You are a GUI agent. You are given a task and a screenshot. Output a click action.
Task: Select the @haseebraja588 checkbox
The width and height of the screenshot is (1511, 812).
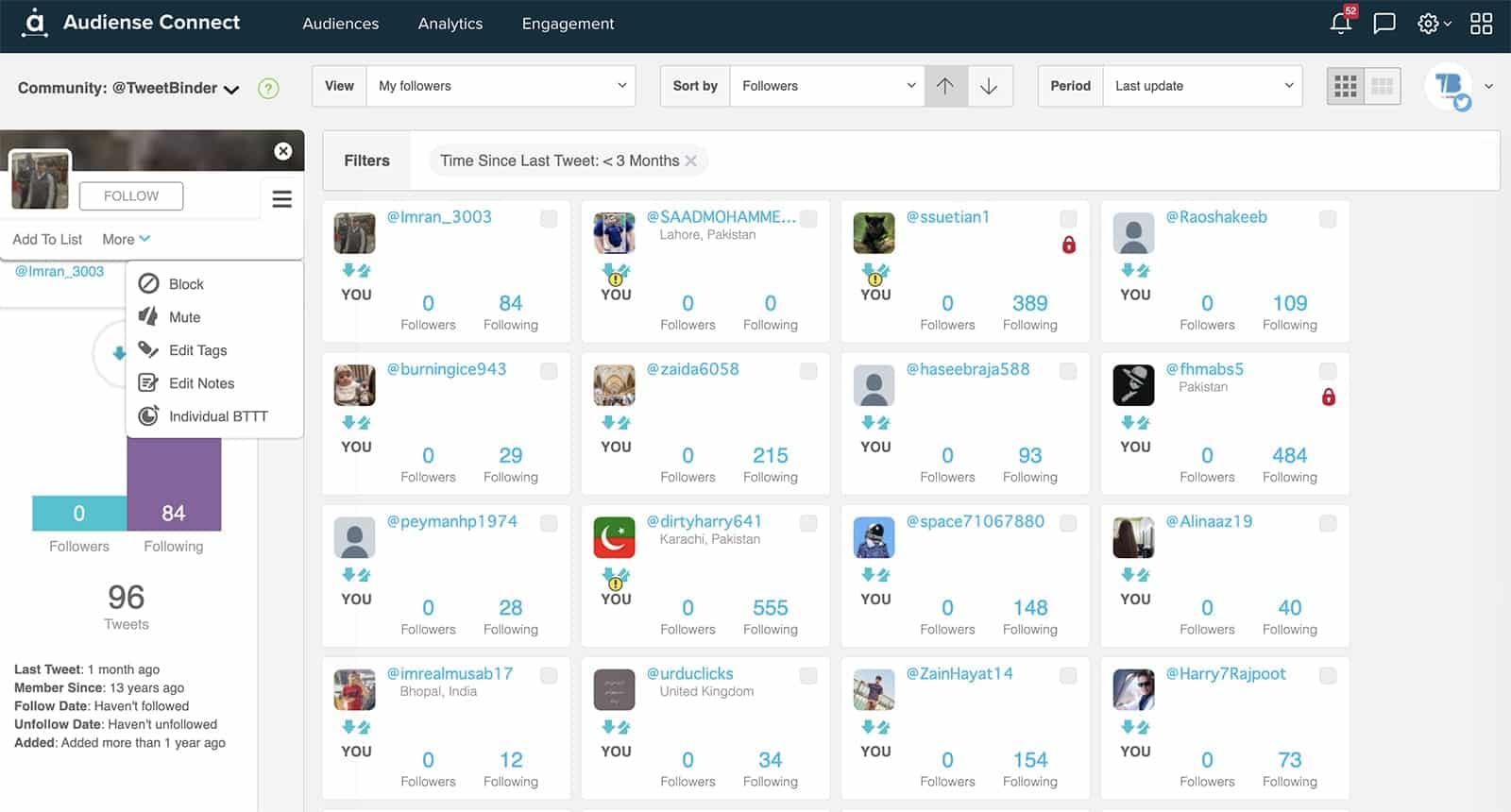tap(1068, 371)
